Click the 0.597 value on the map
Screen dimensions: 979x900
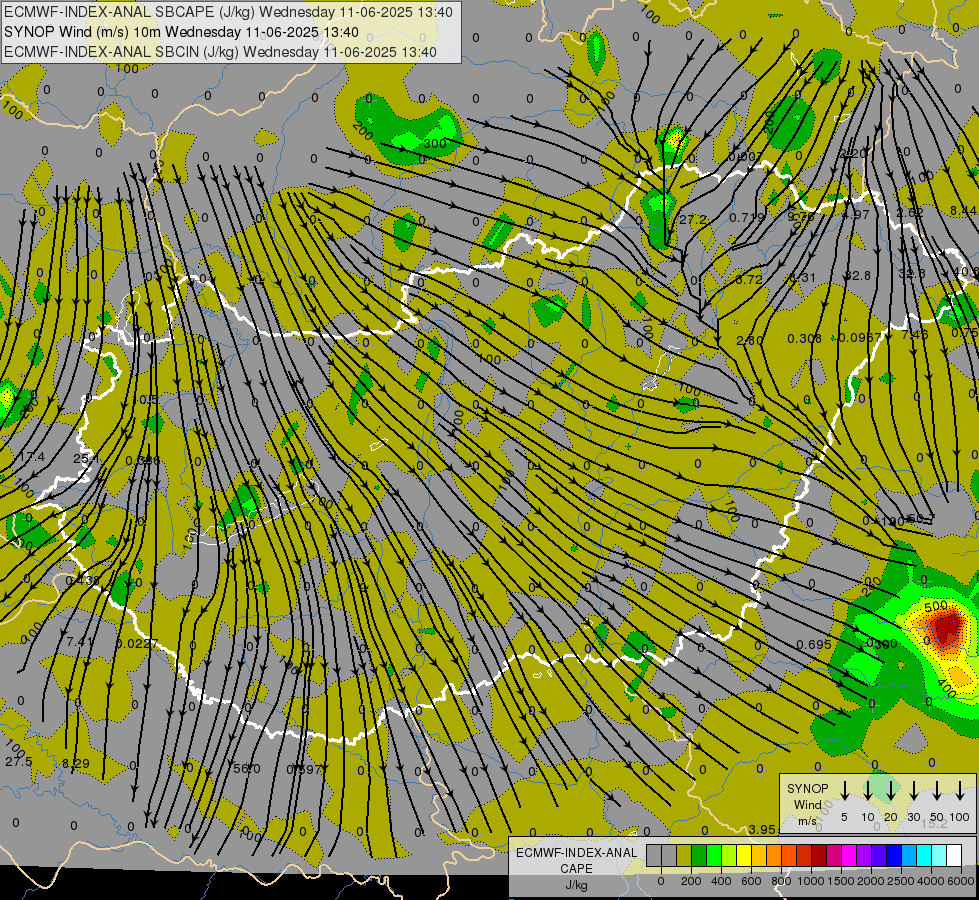(x=304, y=769)
